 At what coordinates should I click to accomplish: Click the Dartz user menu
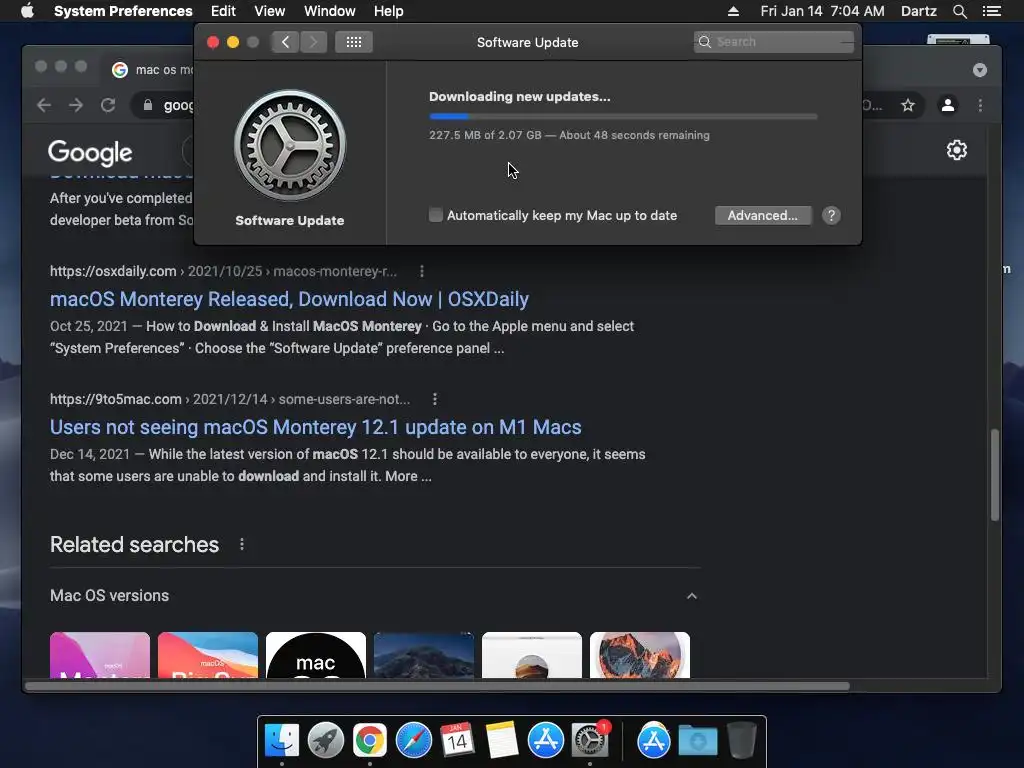pyautogui.click(x=919, y=11)
